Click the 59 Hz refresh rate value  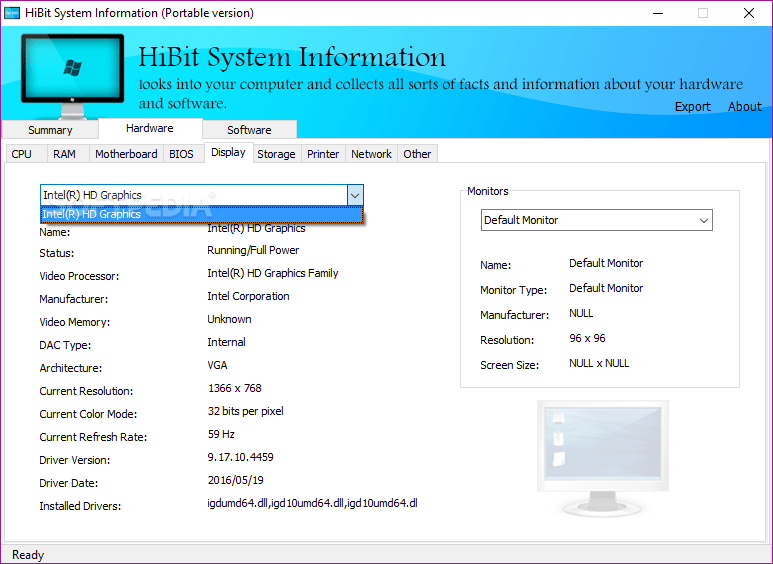(221, 434)
